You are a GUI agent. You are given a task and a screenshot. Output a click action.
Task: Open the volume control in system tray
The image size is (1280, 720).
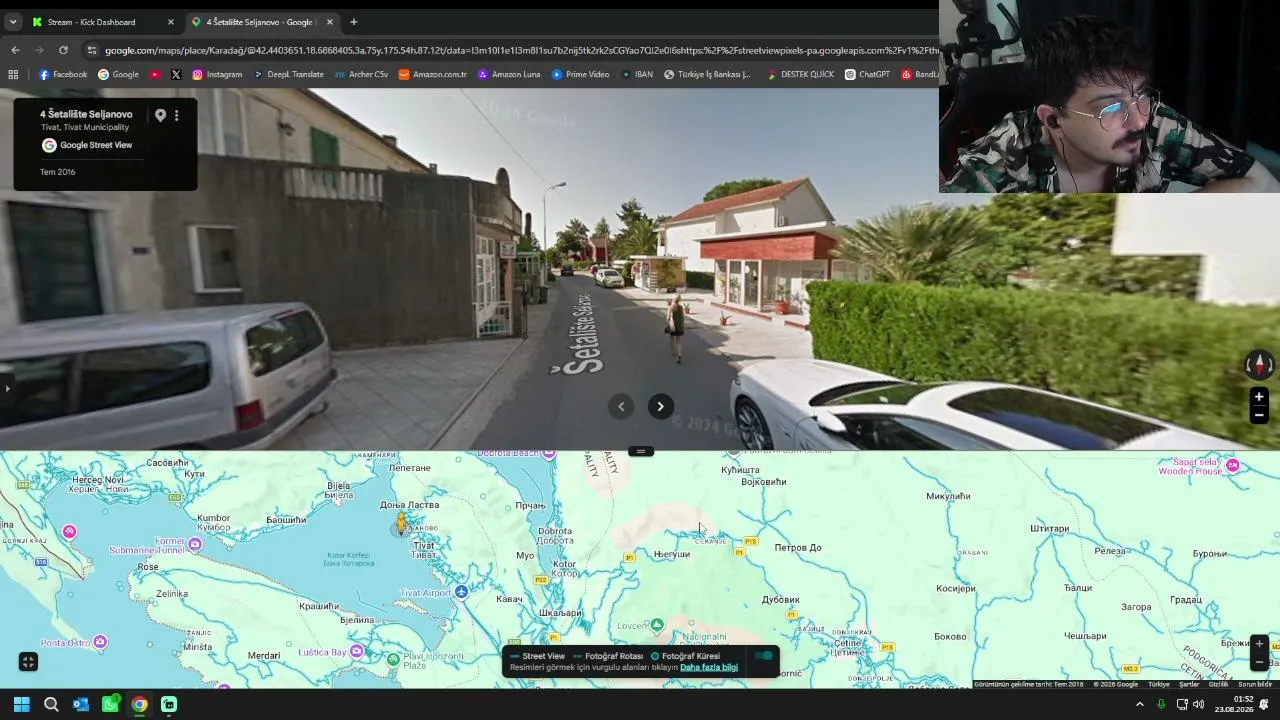tap(1198, 704)
